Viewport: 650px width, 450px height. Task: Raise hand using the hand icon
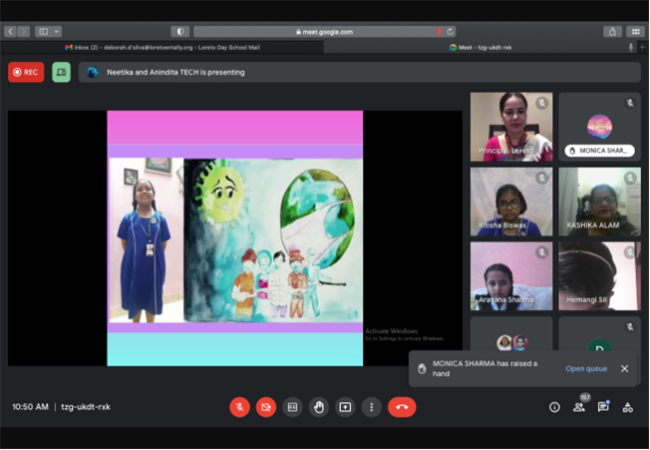[319, 407]
